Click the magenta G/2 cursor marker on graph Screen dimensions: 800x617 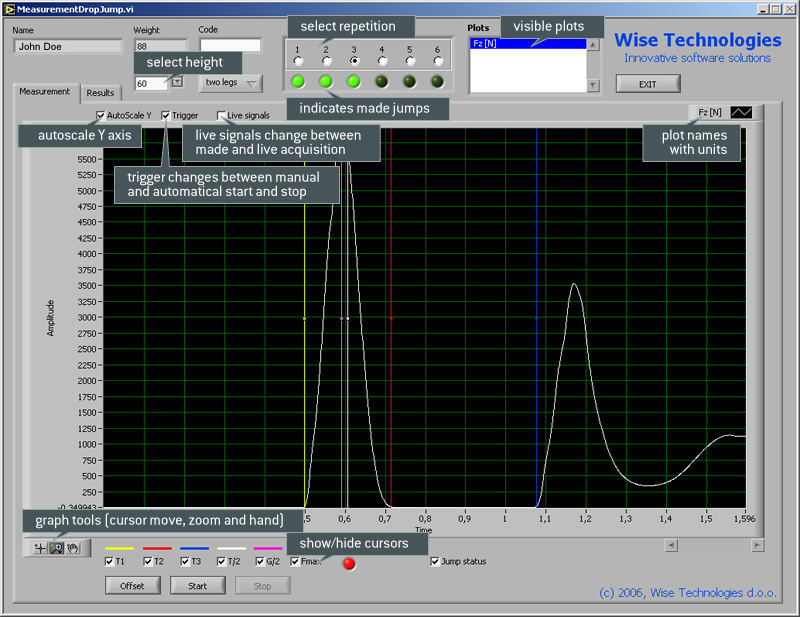(341, 318)
